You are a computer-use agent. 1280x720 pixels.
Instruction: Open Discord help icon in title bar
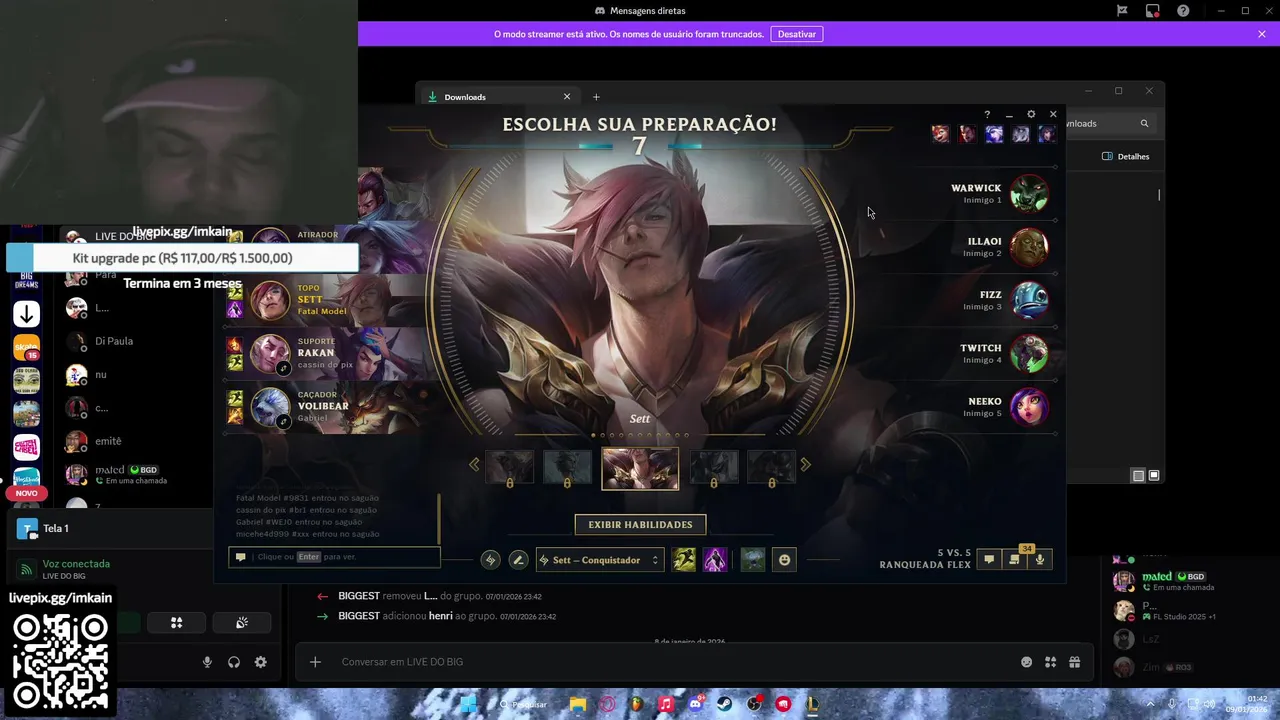point(1183,11)
